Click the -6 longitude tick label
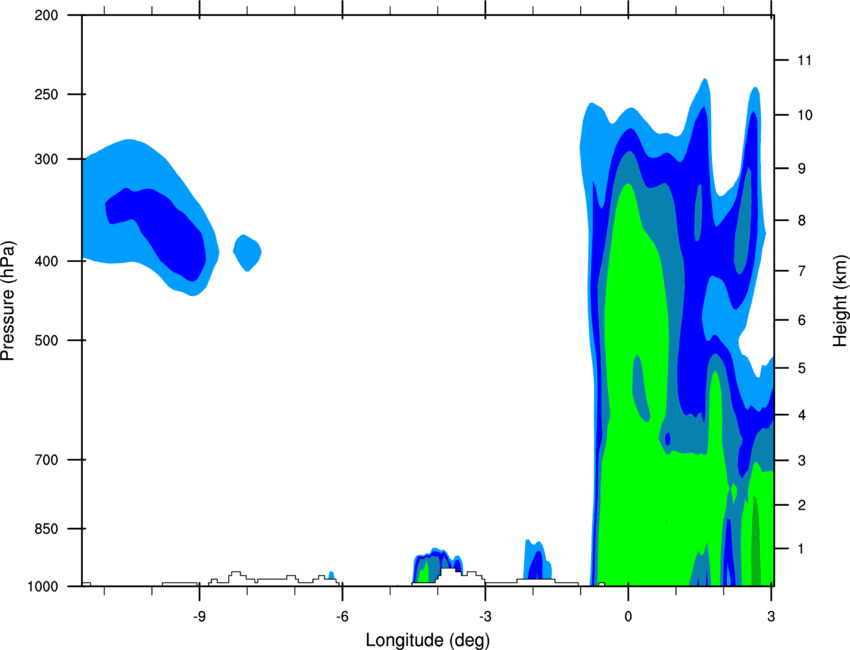The width and height of the screenshot is (850, 650). [x=342, y=617]
